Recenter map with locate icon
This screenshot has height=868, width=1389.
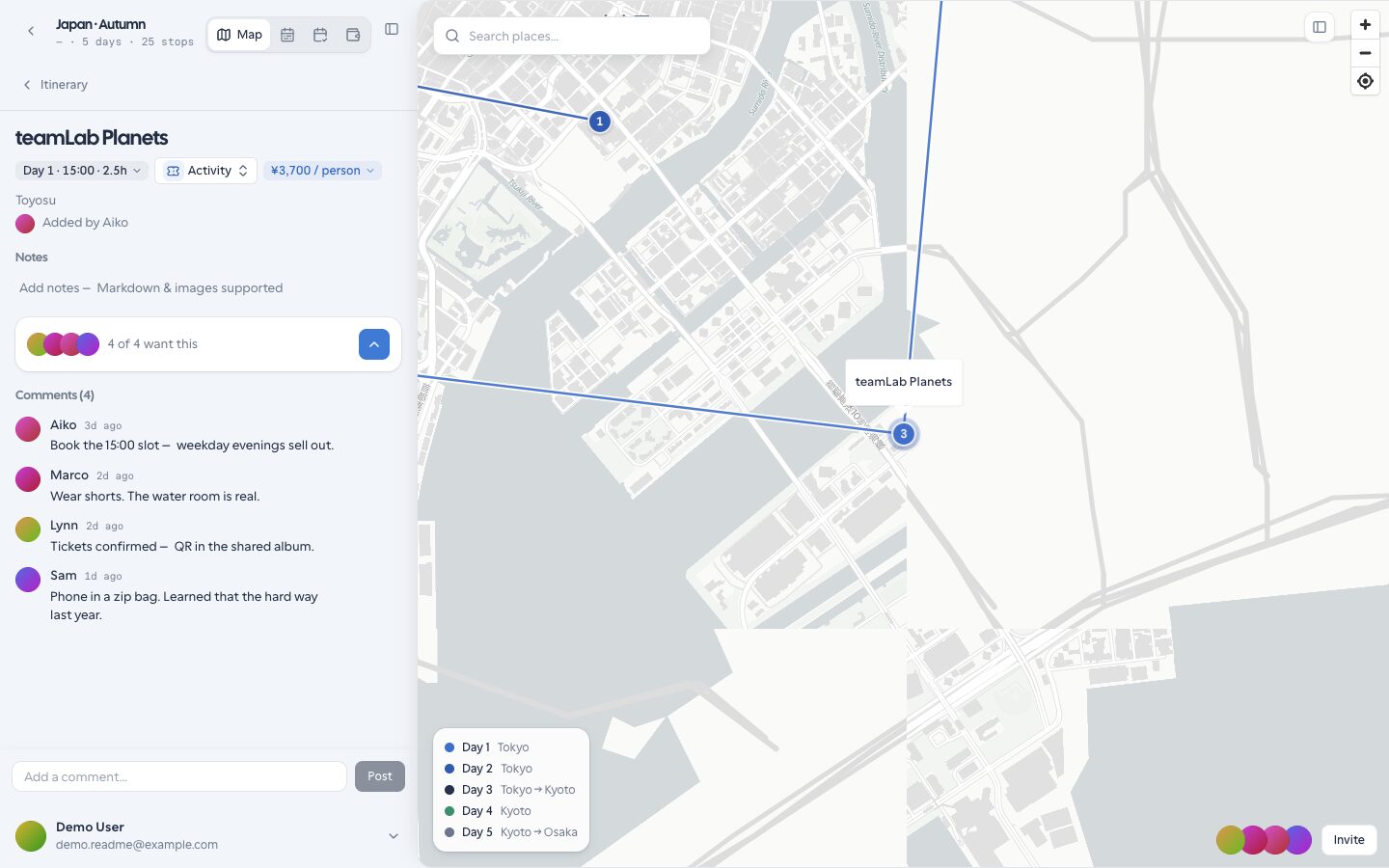click(x=1365, y=81)
